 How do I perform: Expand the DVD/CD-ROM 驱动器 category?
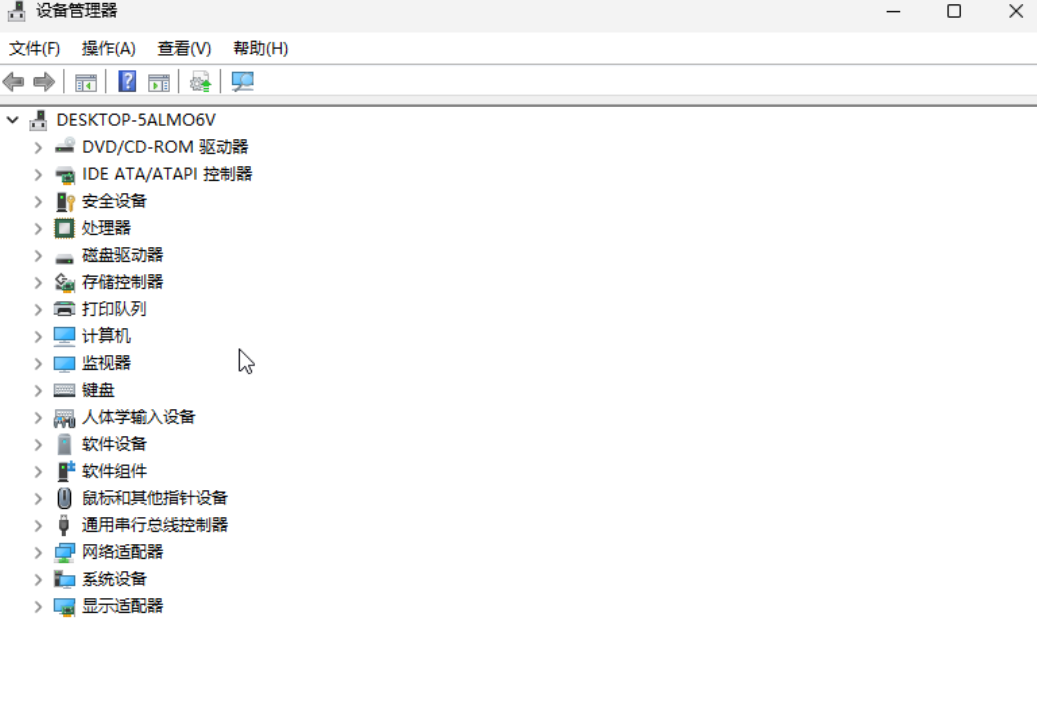[38, 147]
